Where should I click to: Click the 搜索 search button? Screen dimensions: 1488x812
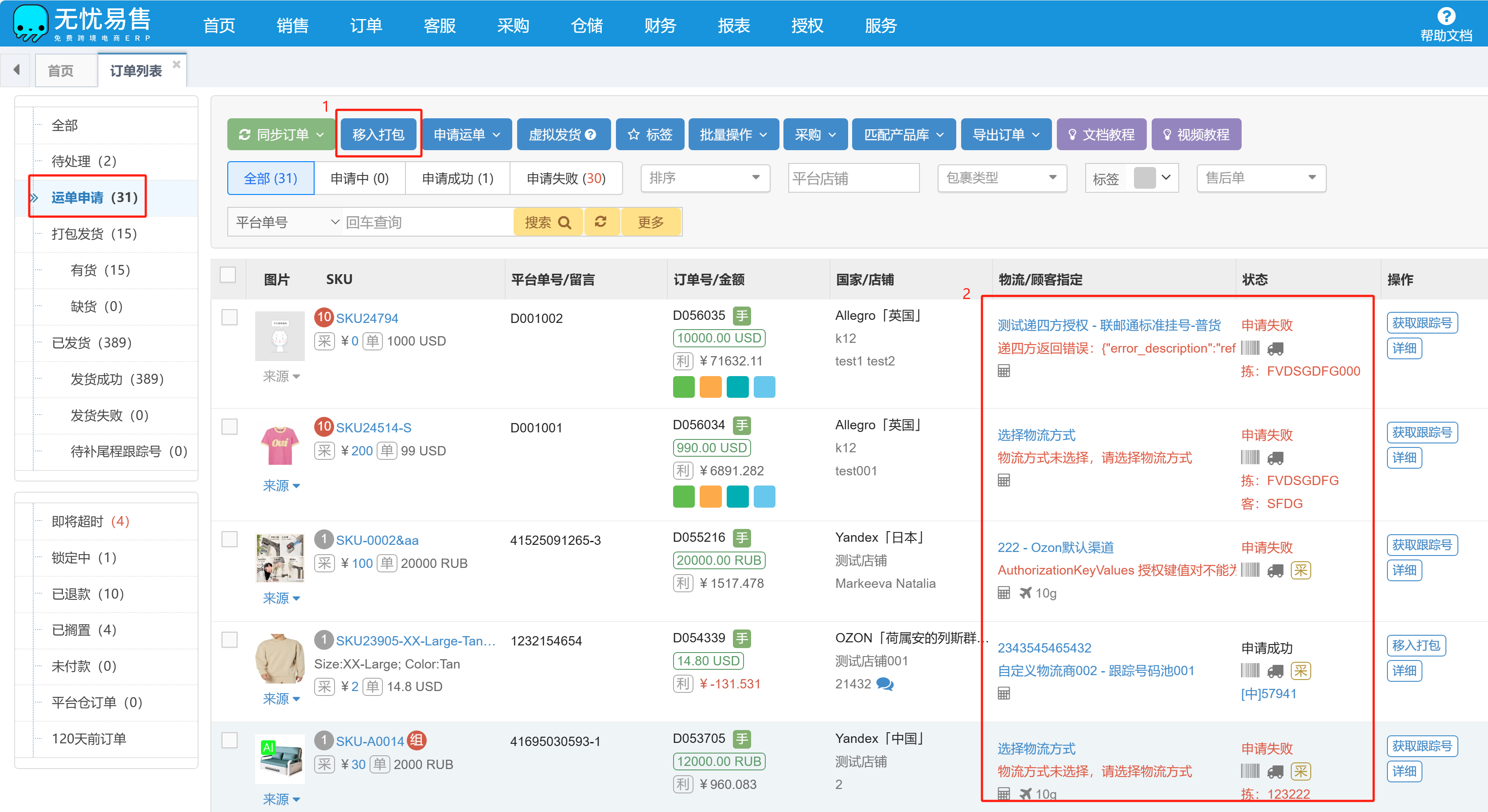pos(548,222)
